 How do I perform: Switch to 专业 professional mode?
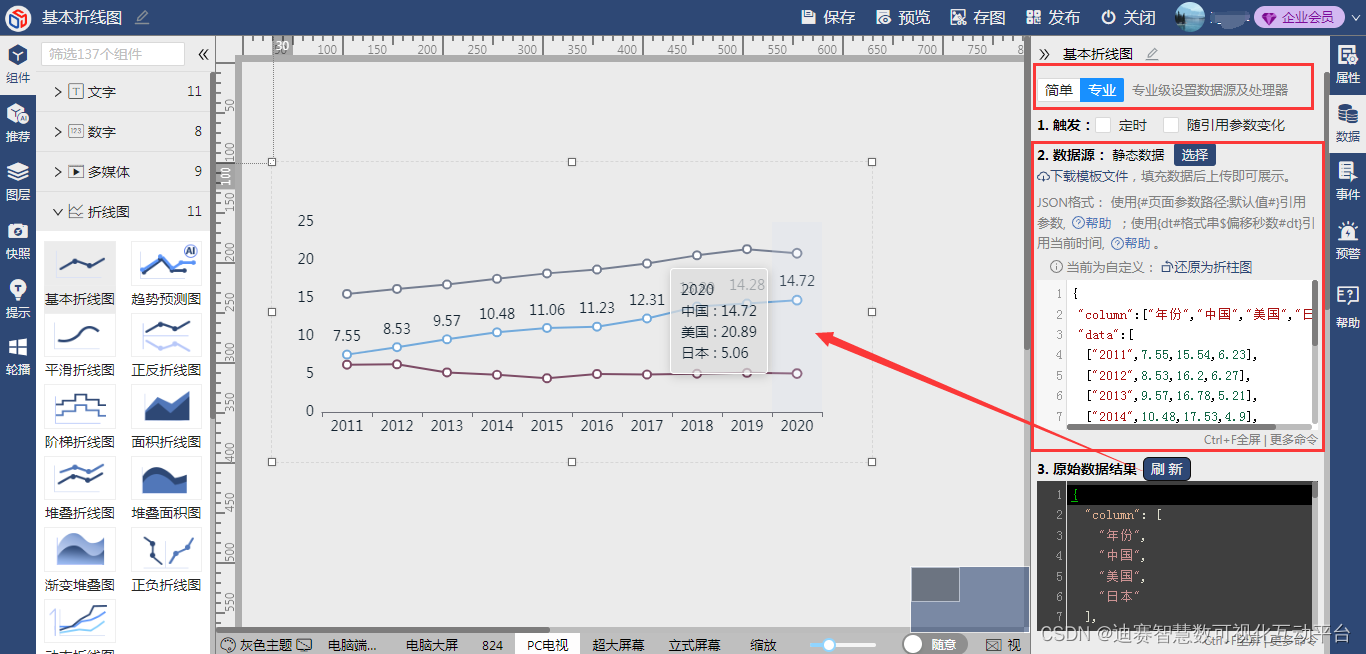click(x=1102, y=90)
